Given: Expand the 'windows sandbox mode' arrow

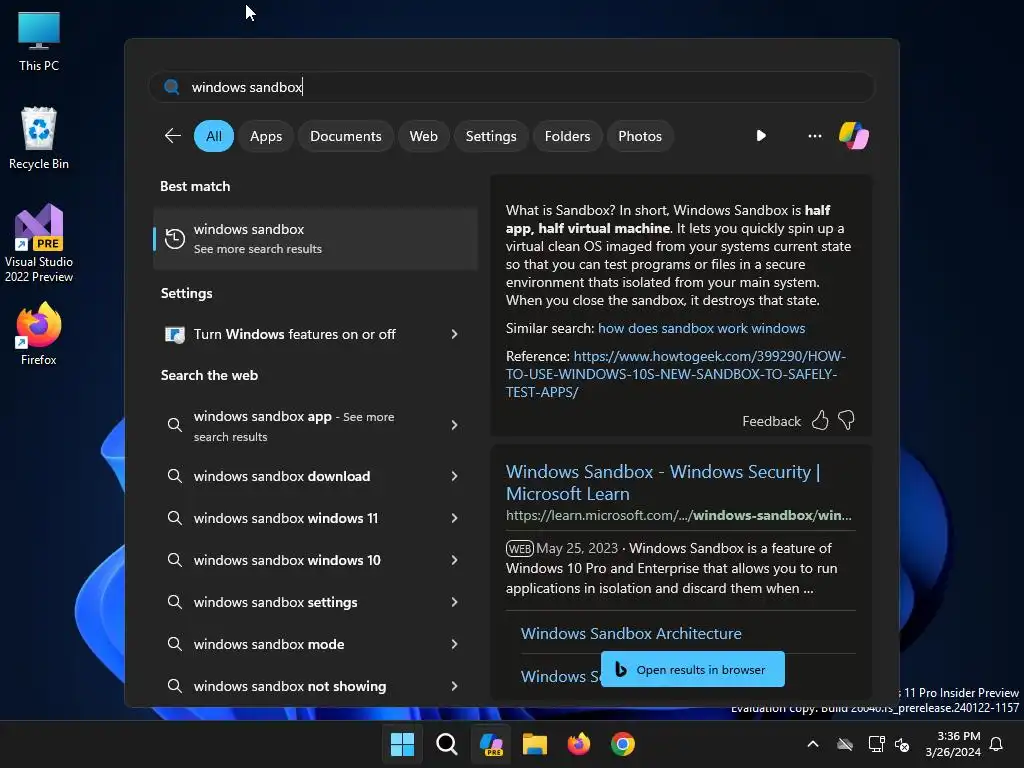Looking at the screenshot, I should coord(455,644).
